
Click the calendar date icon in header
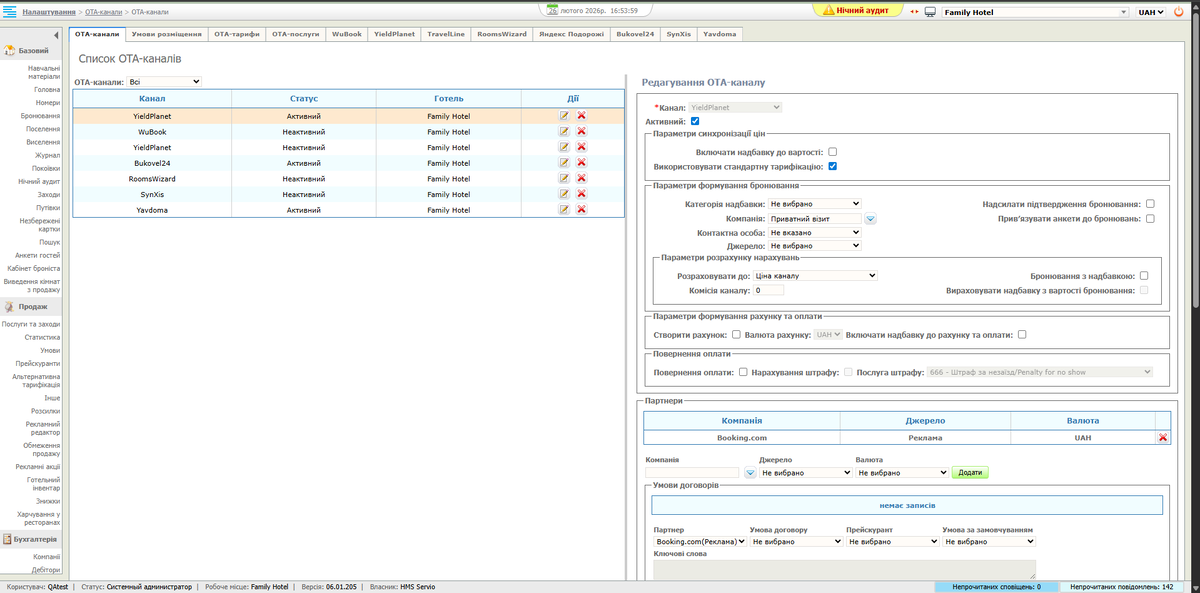point(550,10)
